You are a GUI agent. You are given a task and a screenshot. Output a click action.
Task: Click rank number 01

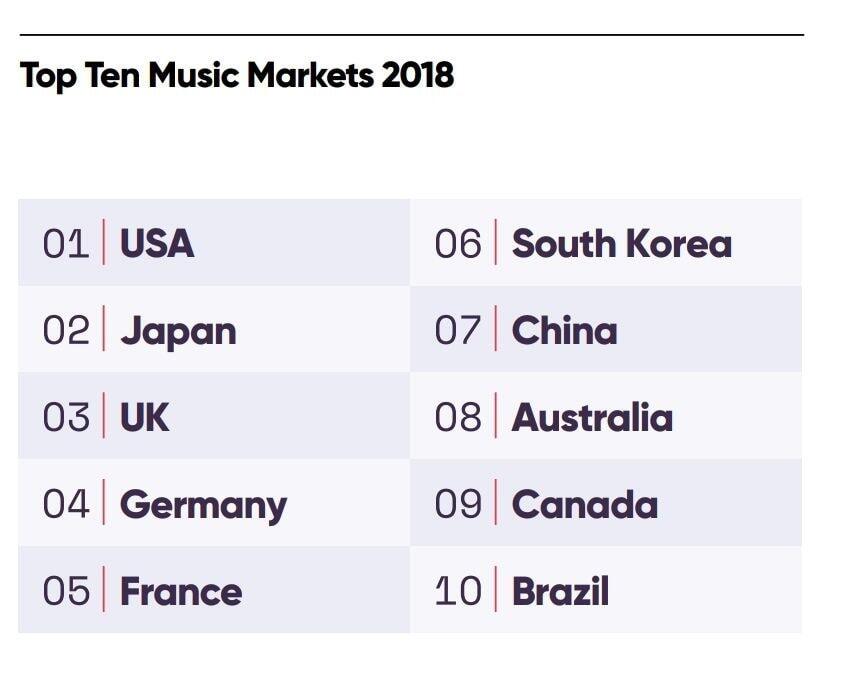click(x=66, y=243)
